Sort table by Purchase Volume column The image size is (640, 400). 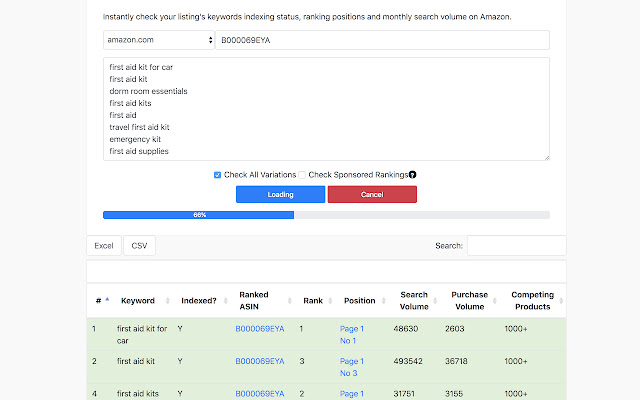(x=469, y=300)
